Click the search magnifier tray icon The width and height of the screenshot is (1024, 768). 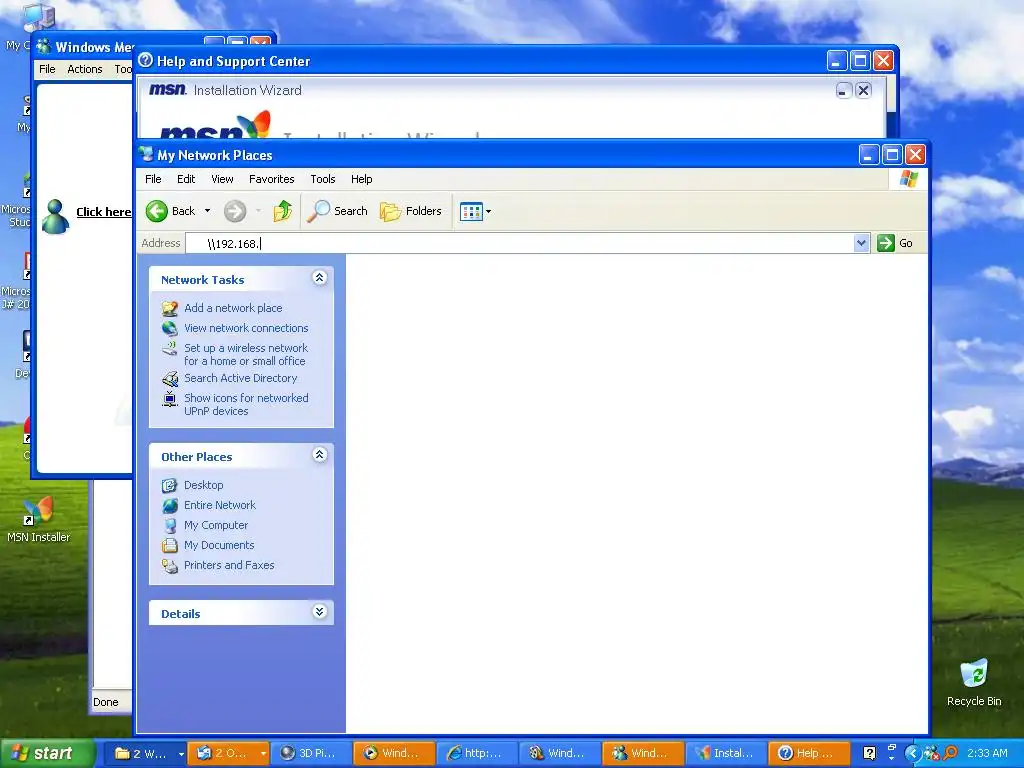pos(950,753)
